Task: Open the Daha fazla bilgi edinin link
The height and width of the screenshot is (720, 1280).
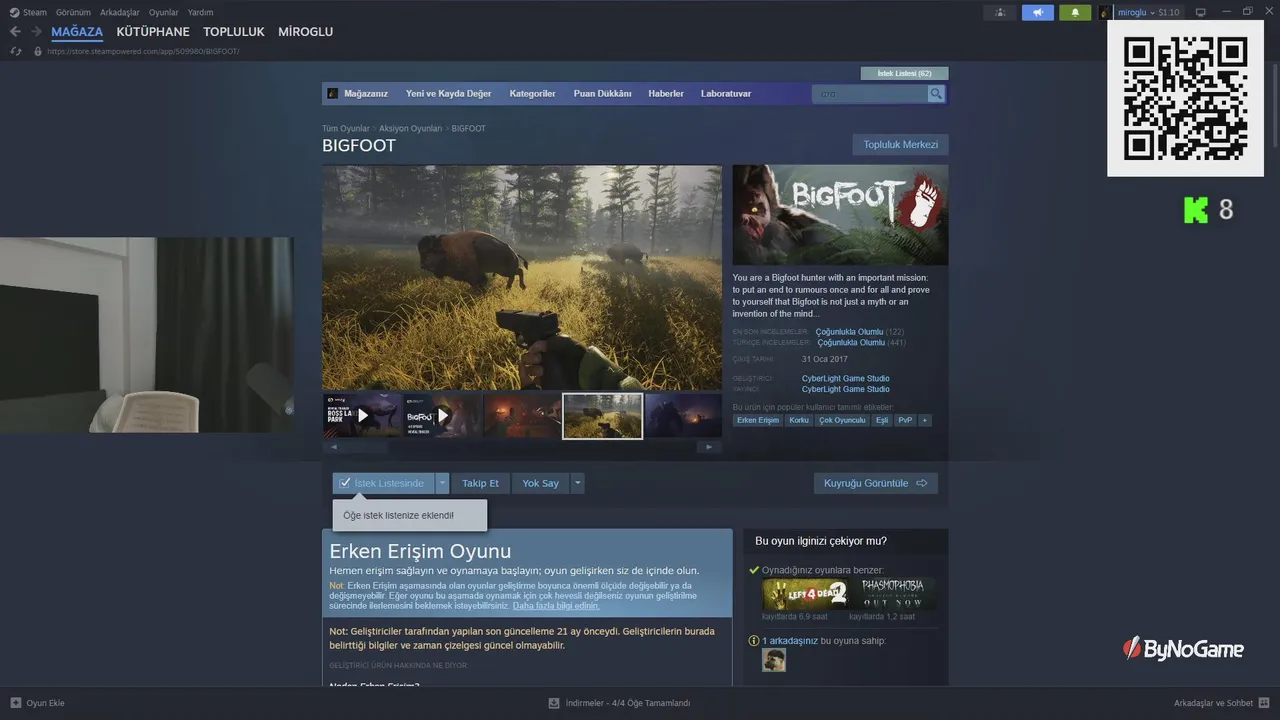Action: coord(556,605)
